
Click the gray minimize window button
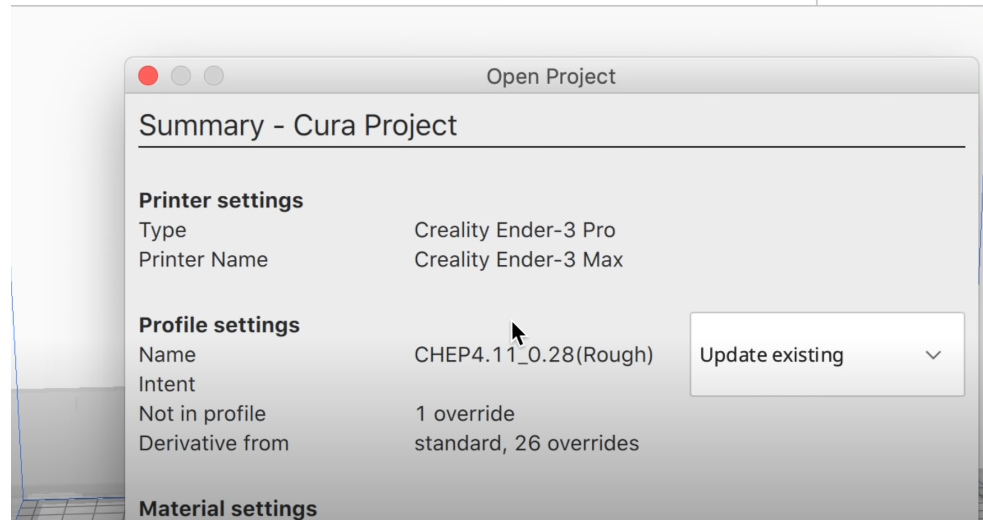click(x=181, y=76)
